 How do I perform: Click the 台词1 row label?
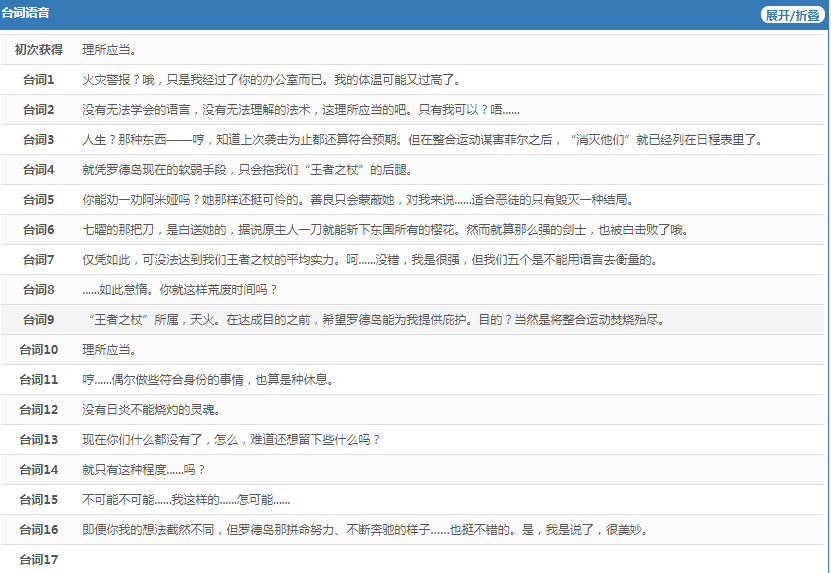[39, 80]
